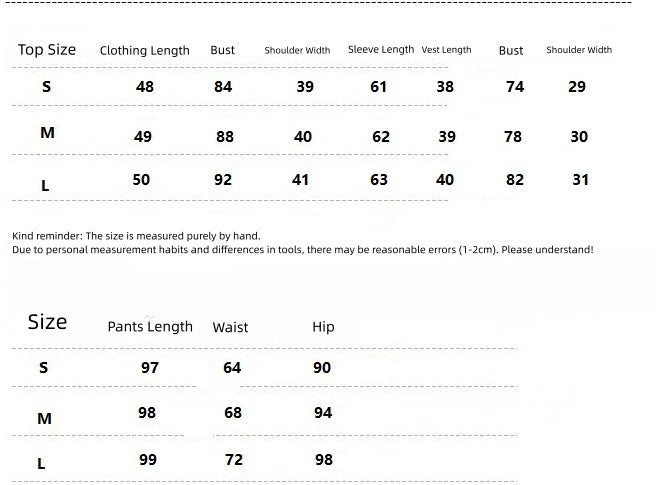The image size is (659, 485).
Task: Select pants length value 99 for size L
Action: [149, 459]
